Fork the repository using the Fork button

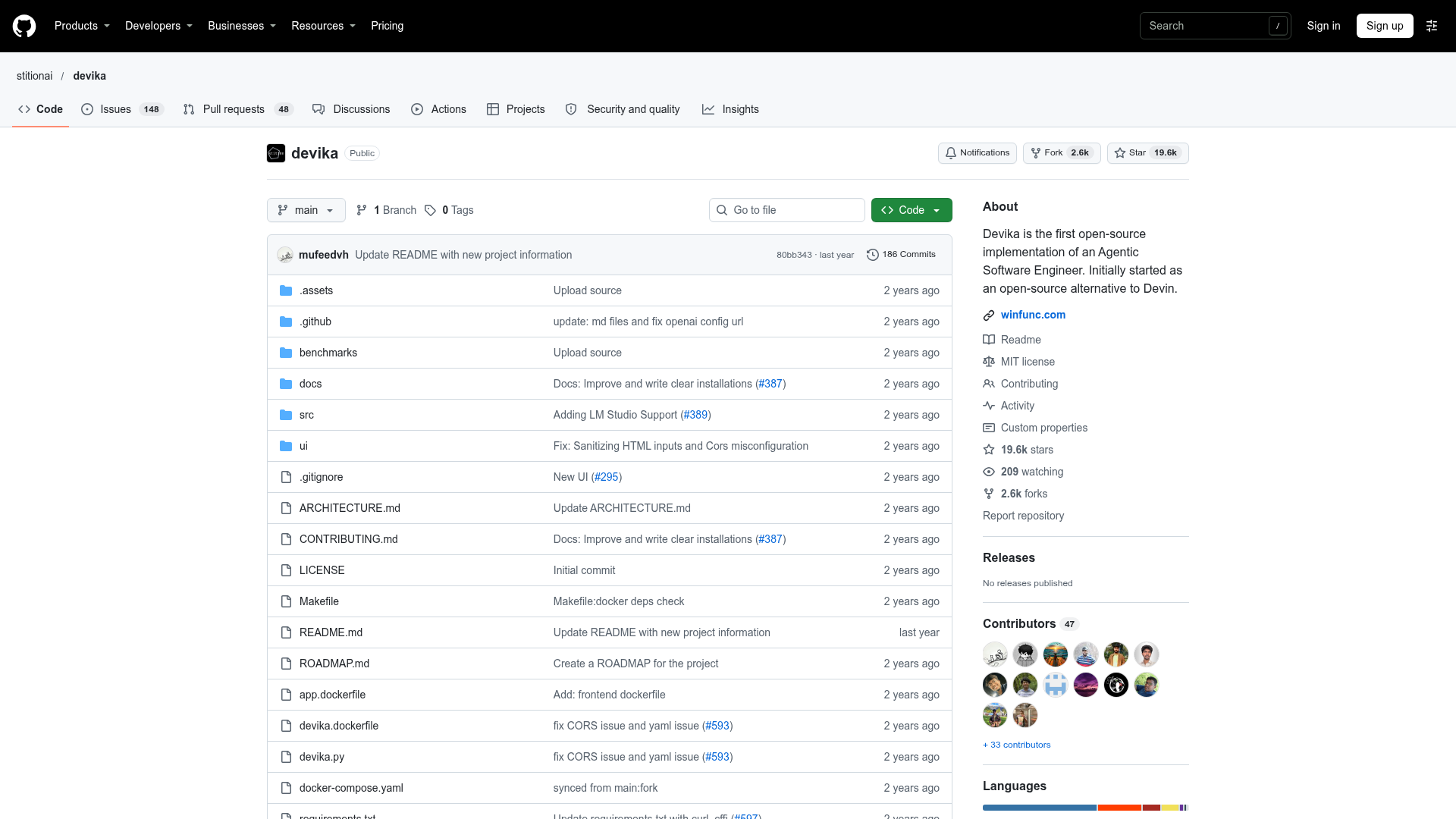[x=1062, y=153]
